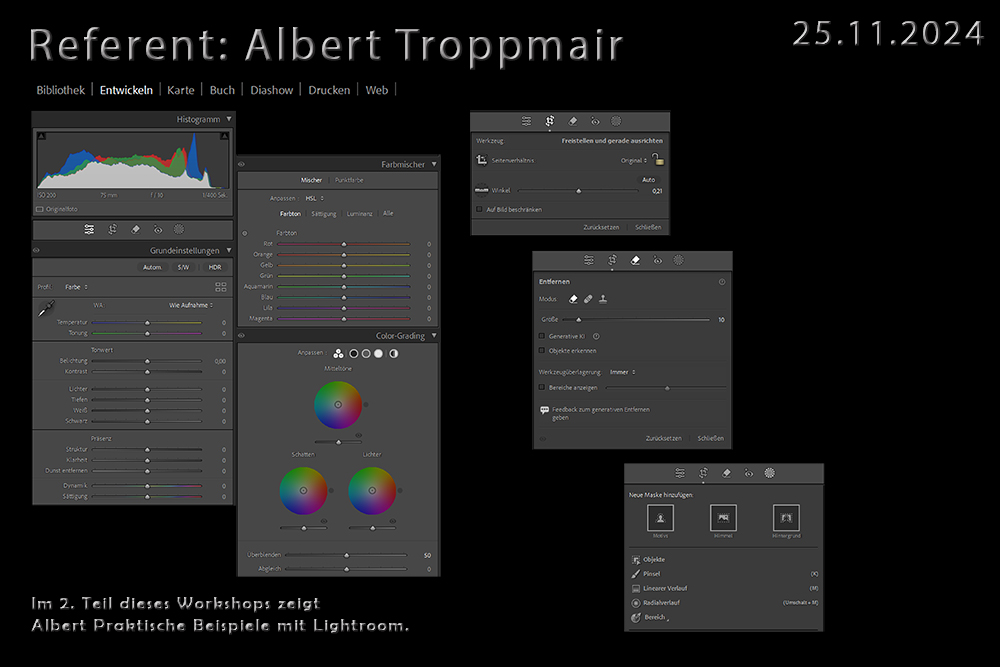Switch to the Karte module

click(180, 90)
